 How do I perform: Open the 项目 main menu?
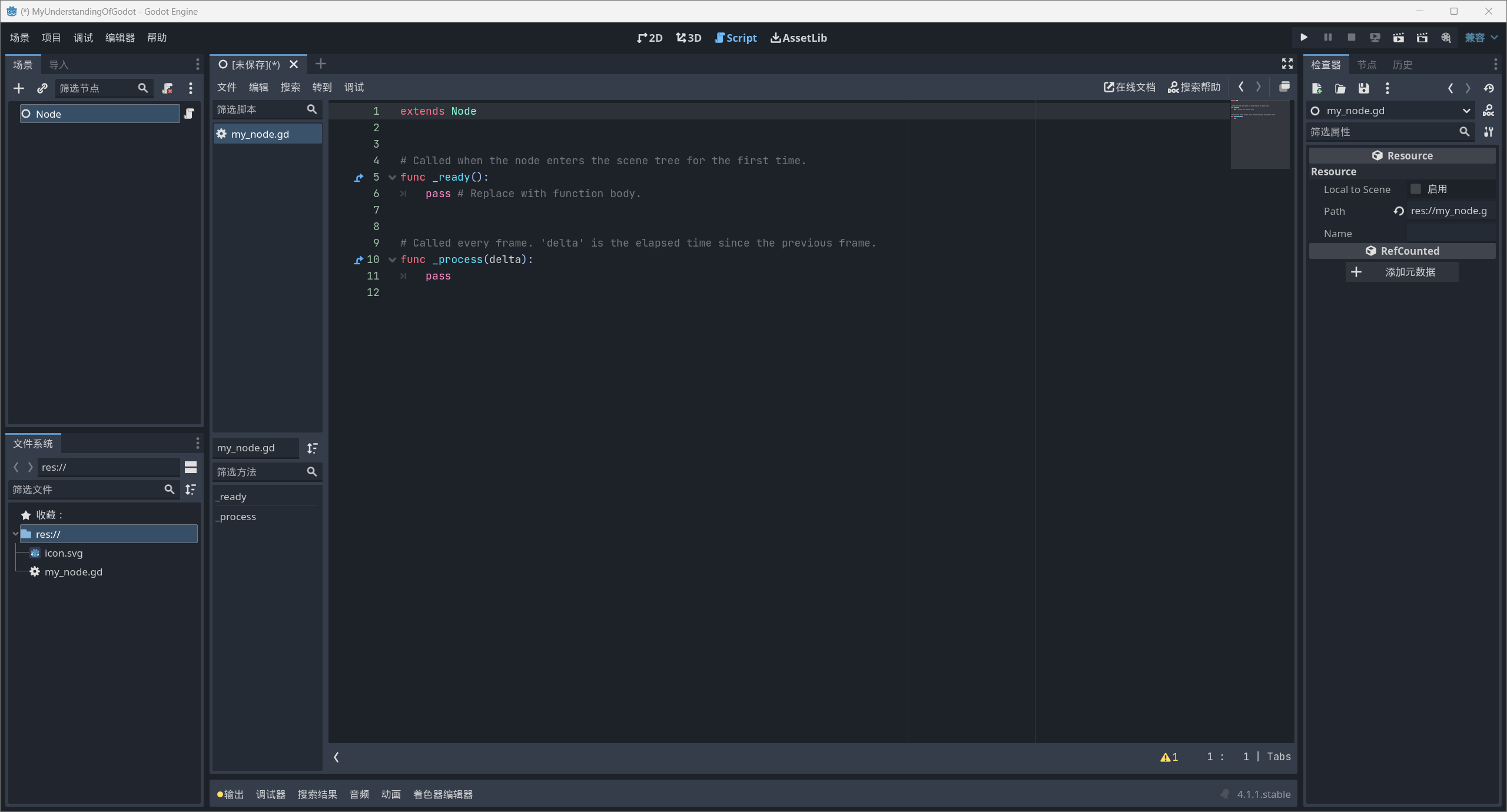click(x=51, y=38)
